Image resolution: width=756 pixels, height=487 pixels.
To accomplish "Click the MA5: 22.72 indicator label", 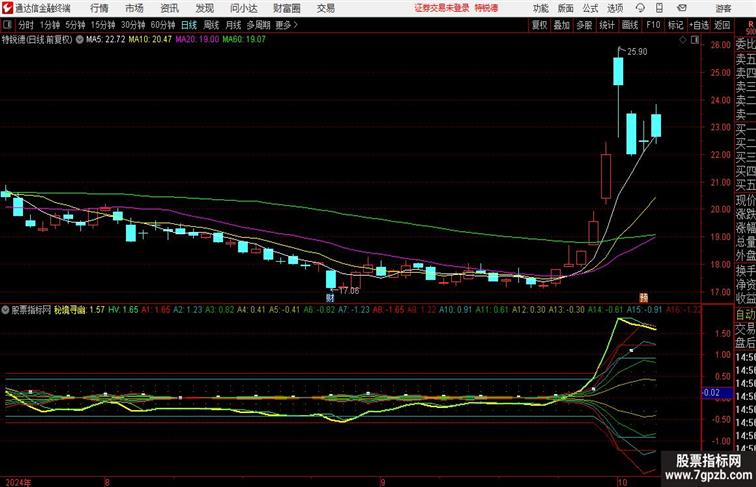I will pos(106,40).
